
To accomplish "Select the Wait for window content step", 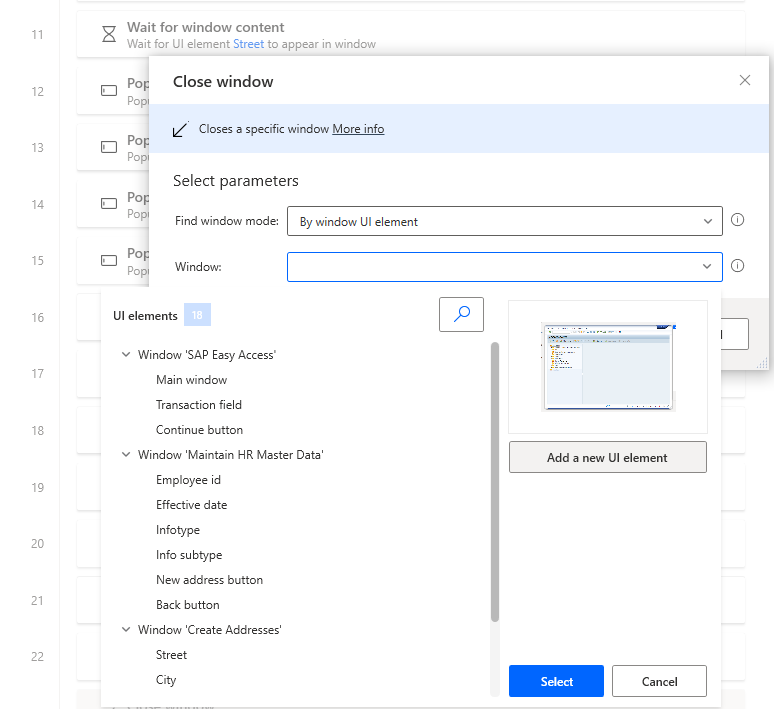I will coord(411,35).
